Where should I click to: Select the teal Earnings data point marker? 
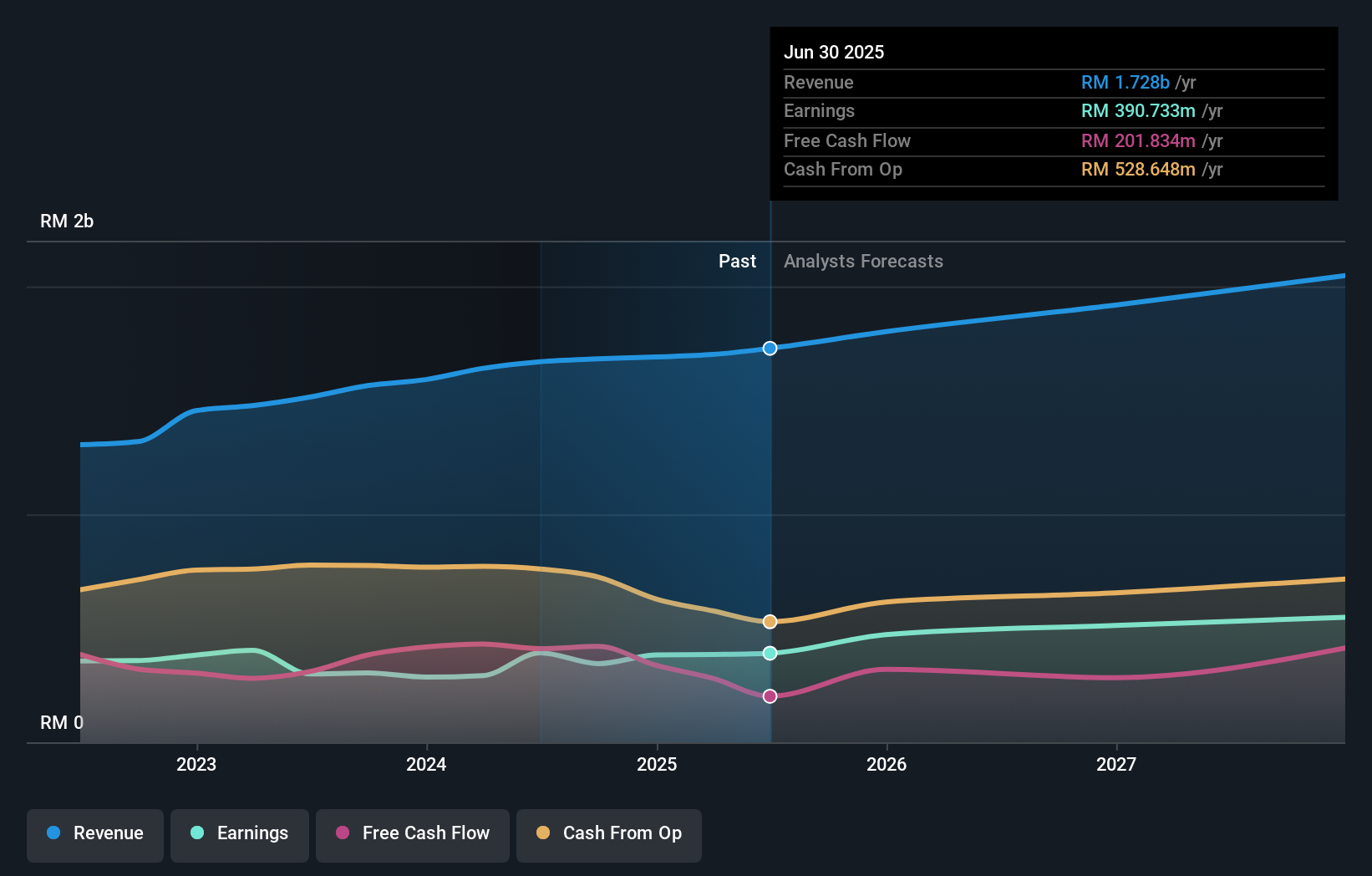(x=770, y=654)
